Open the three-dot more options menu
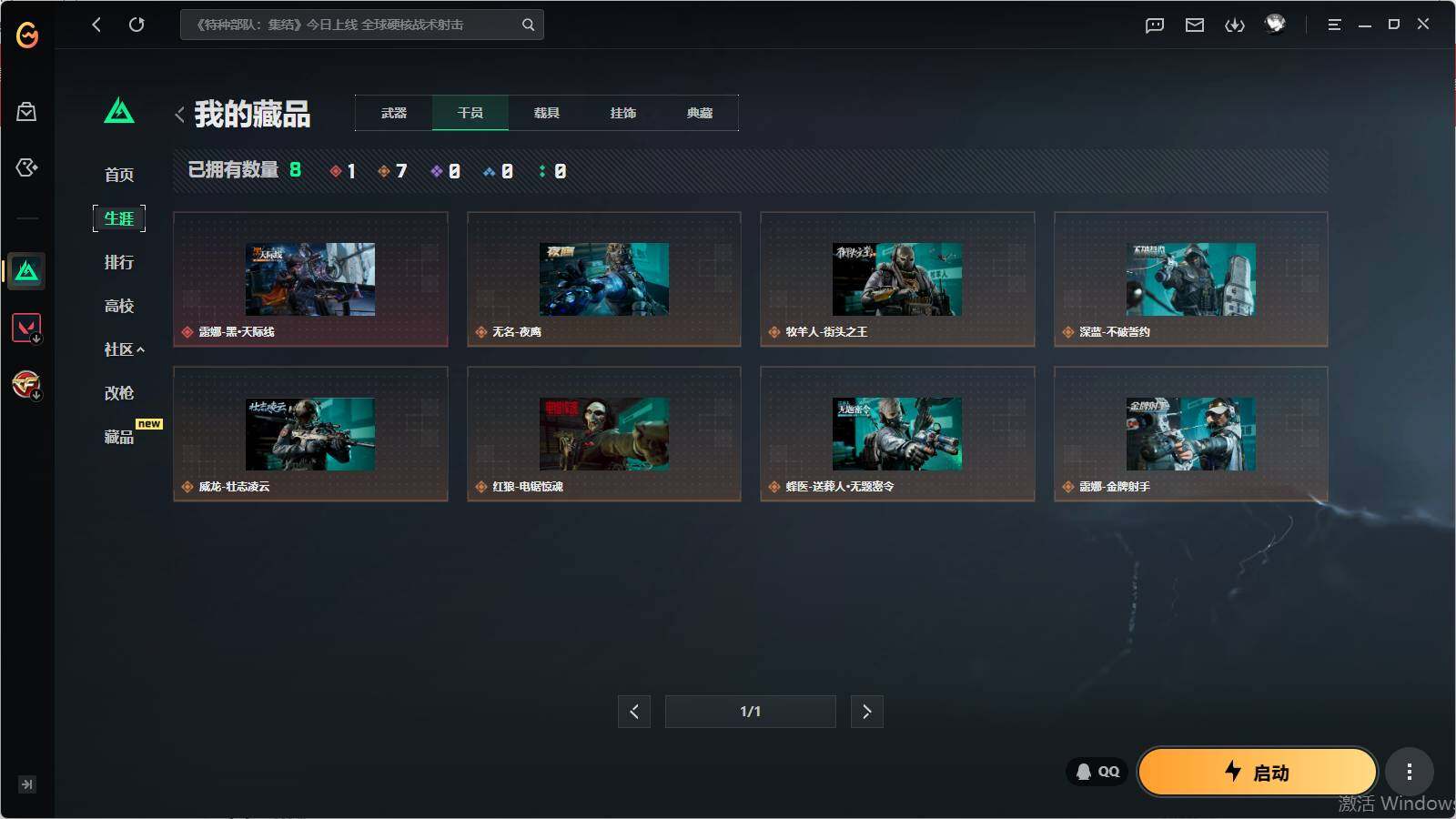Screen dimensions: 1456x819 (x=1410, y=773)
